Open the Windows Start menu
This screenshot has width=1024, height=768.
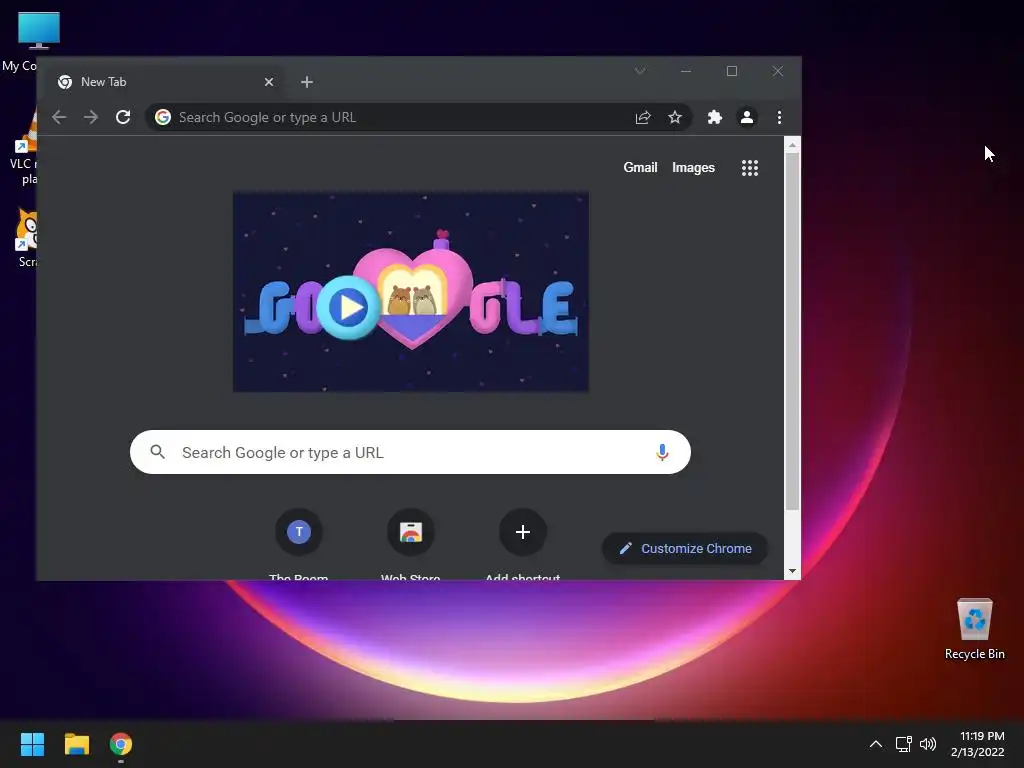[32, 744]
